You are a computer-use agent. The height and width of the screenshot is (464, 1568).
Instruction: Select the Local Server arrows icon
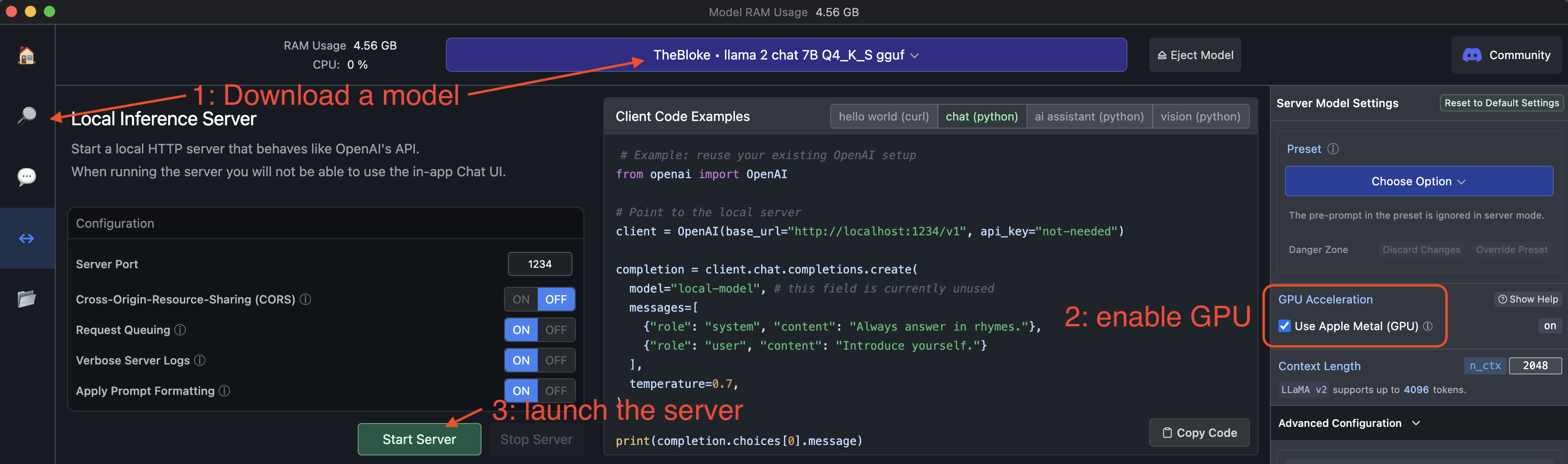coord(27,238)
